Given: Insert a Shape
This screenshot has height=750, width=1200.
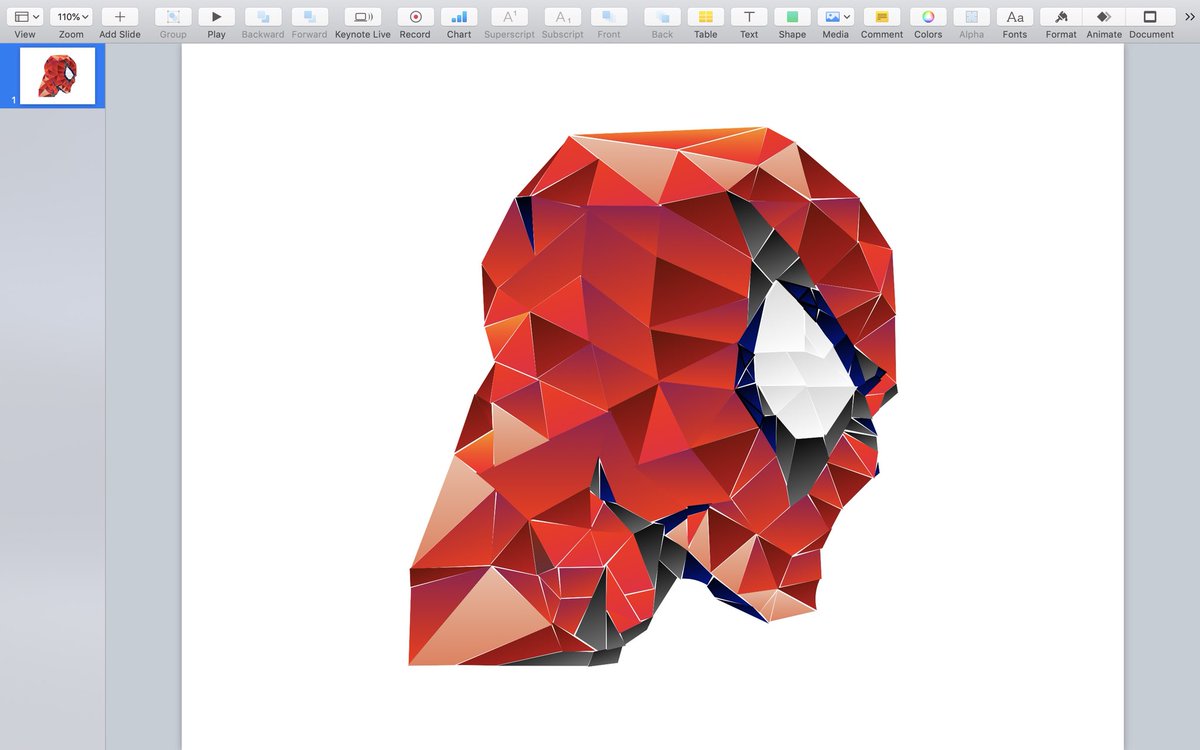Looking at the screenshot, I should [792, 17].
